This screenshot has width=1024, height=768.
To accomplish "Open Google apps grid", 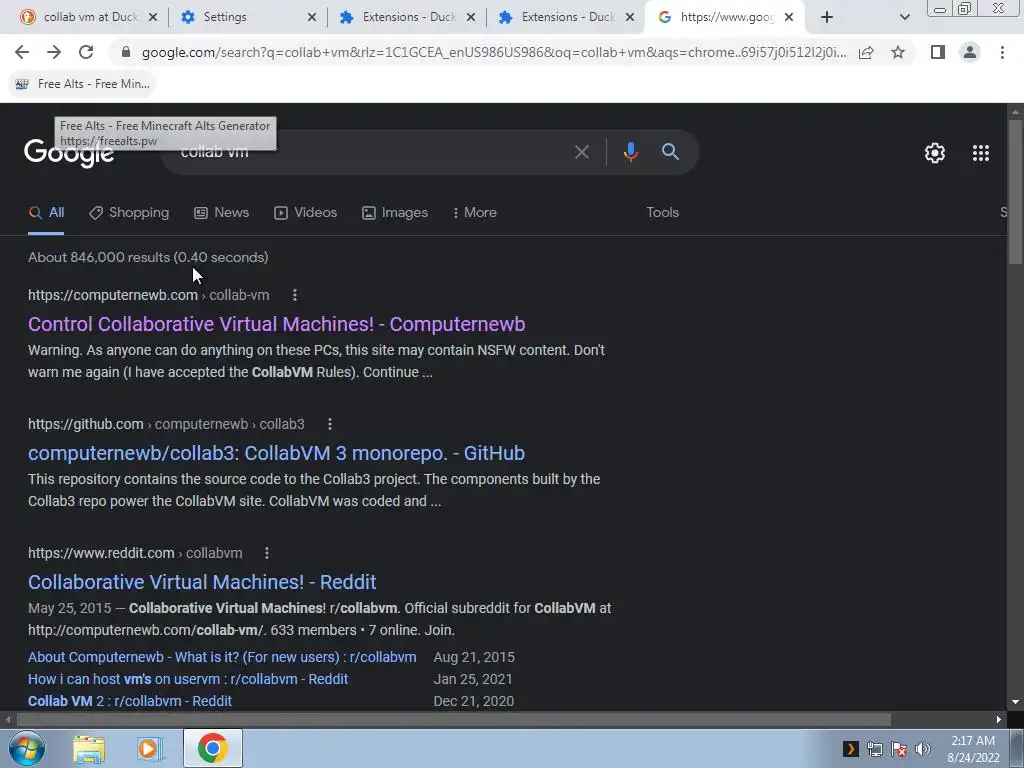I will pyautogui.click(x=981, y=153).
